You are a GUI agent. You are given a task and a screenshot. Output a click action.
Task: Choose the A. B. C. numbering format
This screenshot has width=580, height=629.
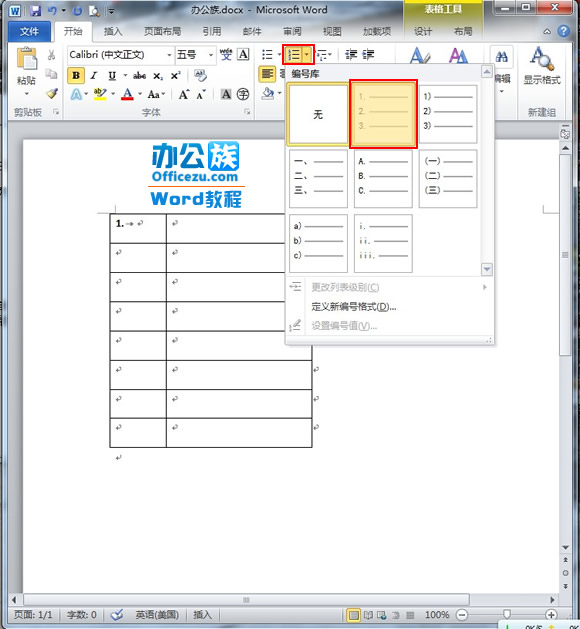(x=383, y=179)
